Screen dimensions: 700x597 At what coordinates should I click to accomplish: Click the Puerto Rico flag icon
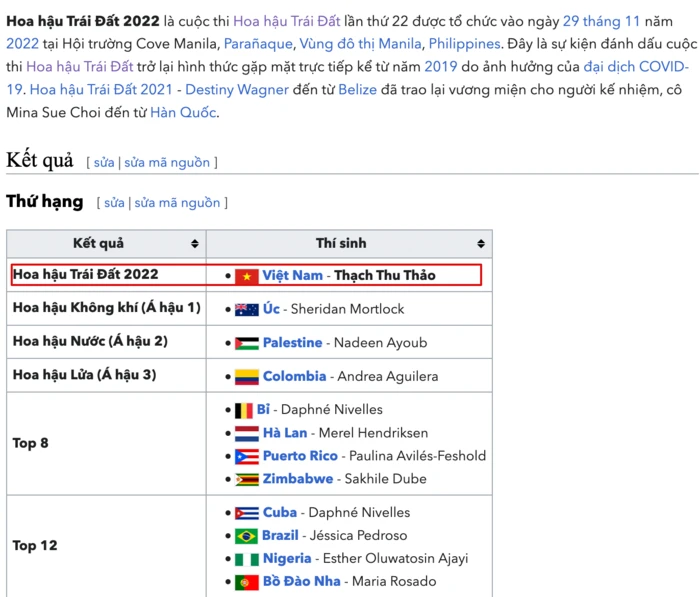[x=247, y=457]
